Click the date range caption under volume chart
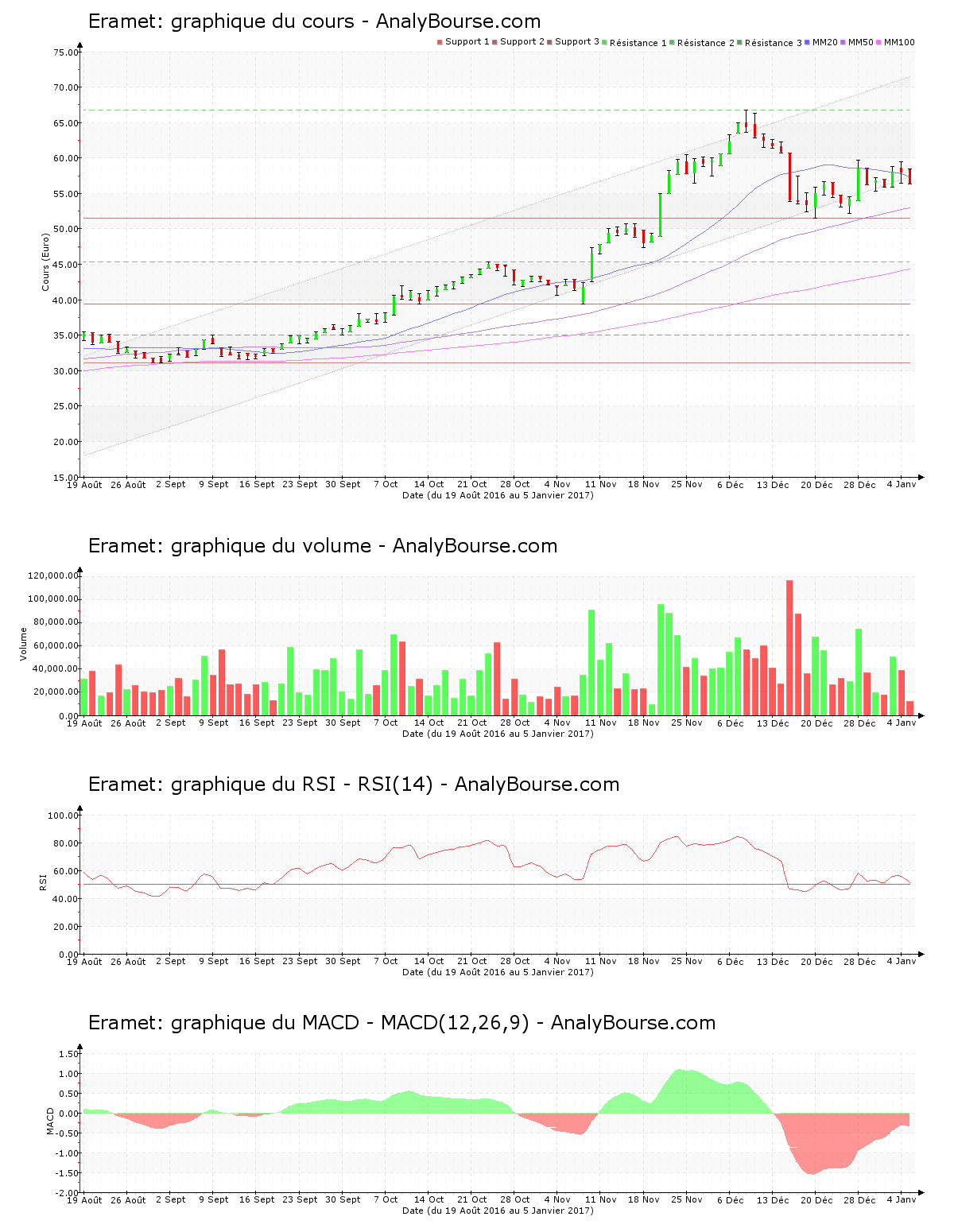The height and width of the screenshot is (1232, 954). tap(498, 734)
